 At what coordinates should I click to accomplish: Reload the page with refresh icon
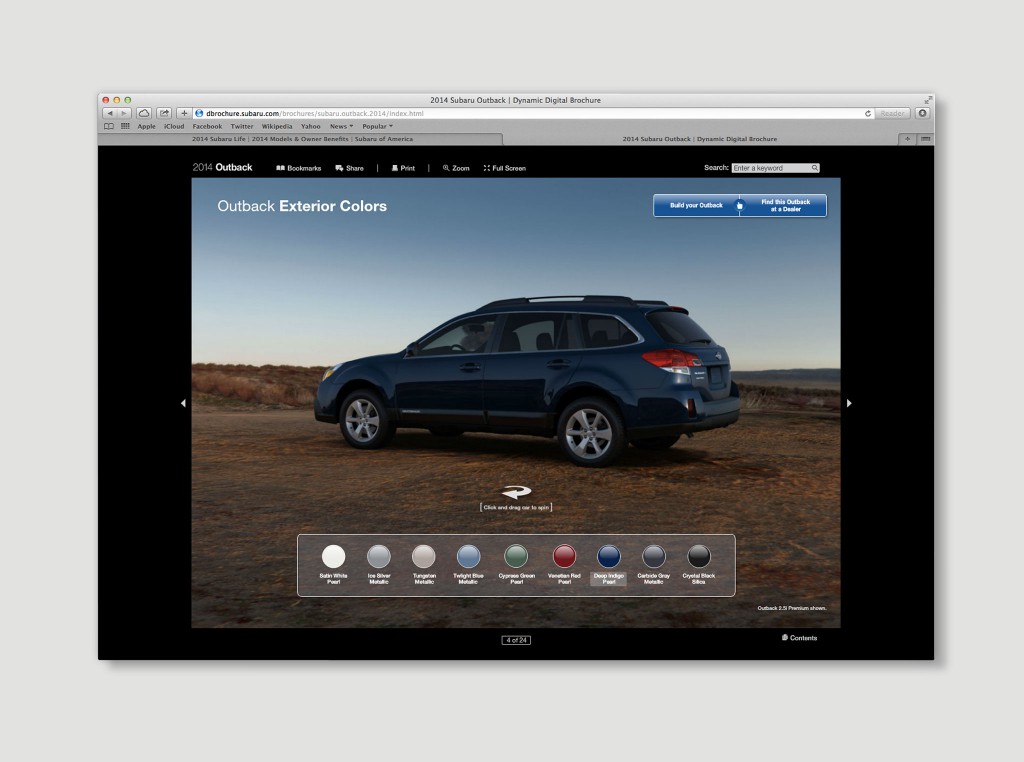tap(867, 114)
